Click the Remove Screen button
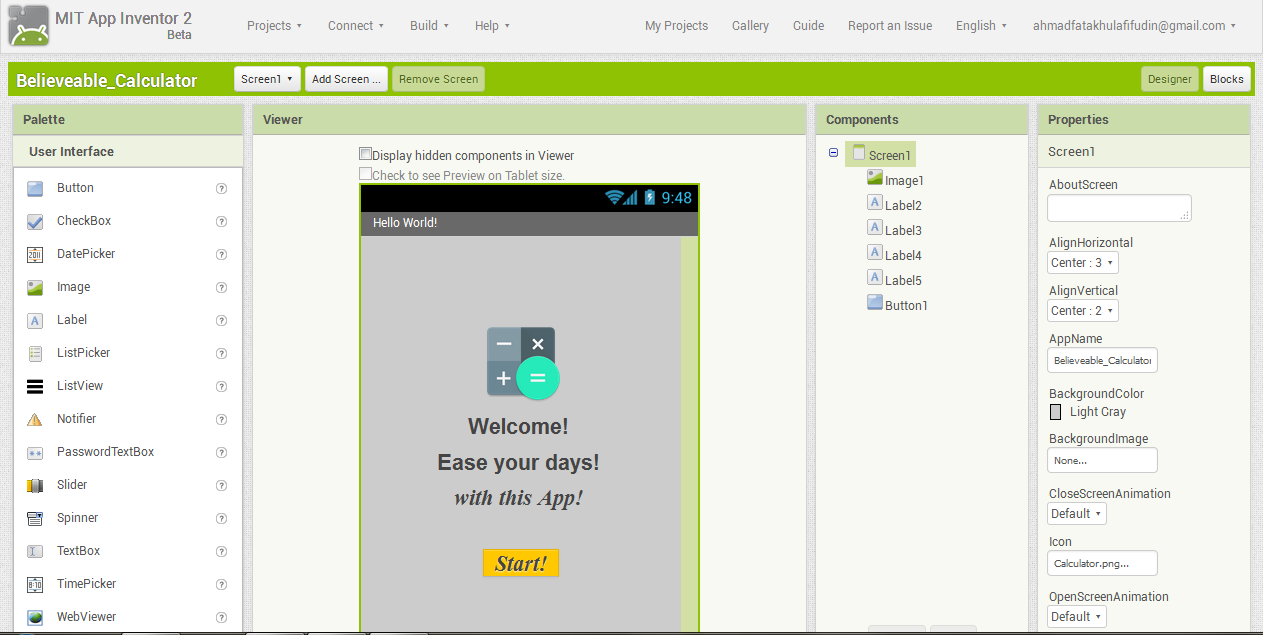The image size is (1263, 635). (438, 79)
